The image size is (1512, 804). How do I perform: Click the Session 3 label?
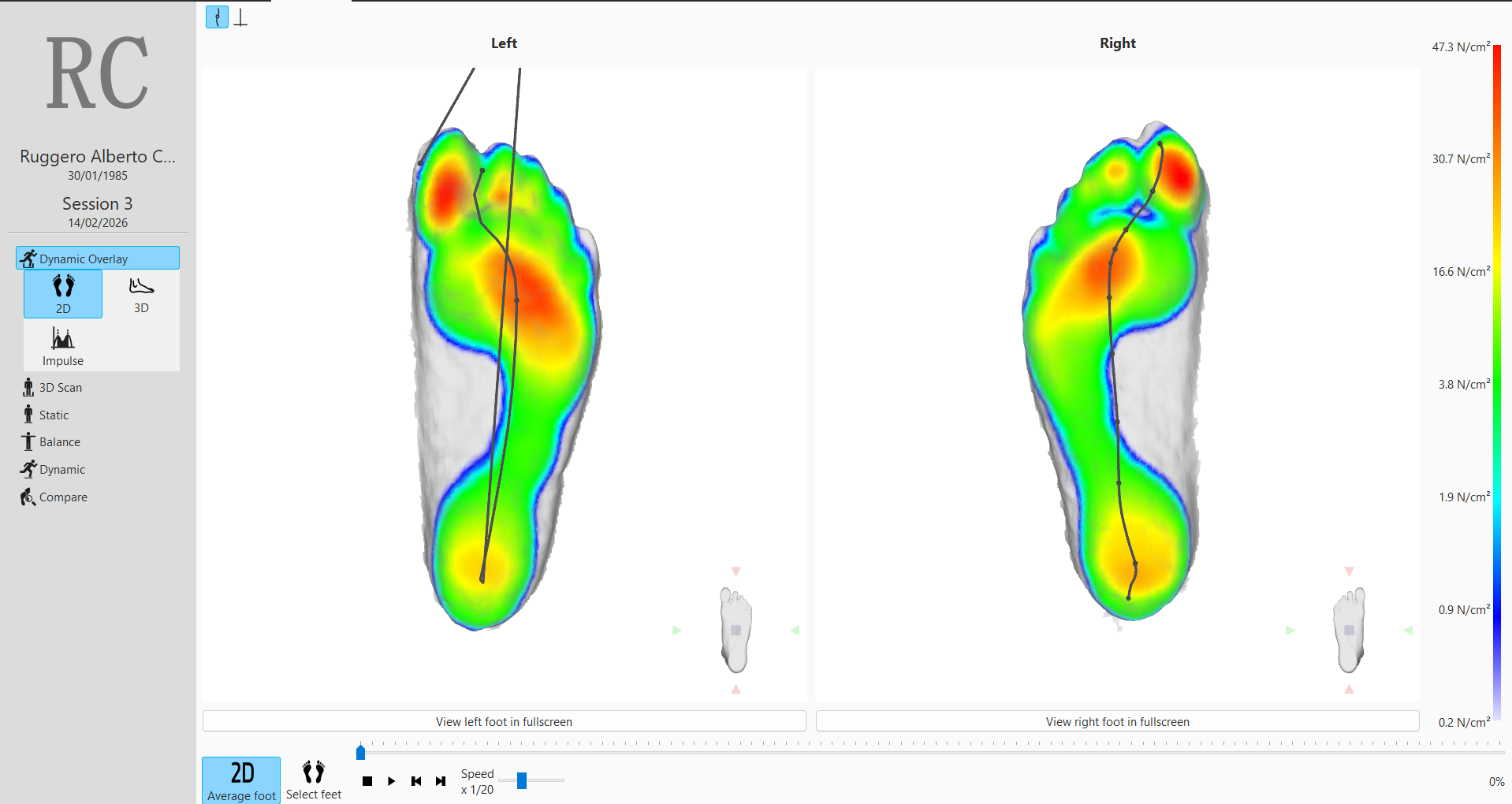click(x=98, y=203)
